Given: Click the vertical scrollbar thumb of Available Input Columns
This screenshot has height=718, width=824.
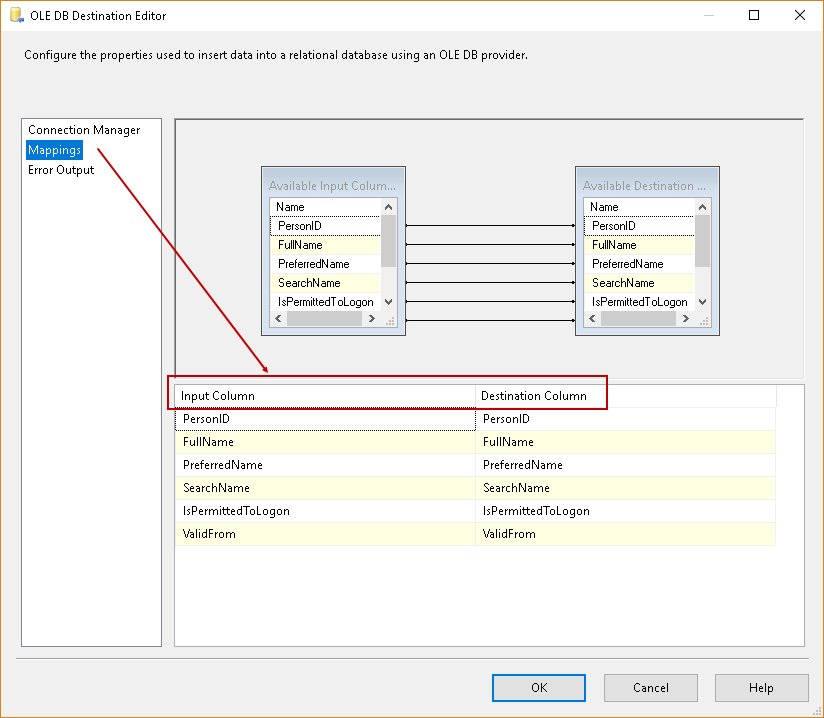Looking at the screenshot, I should [x=388, y=240].
